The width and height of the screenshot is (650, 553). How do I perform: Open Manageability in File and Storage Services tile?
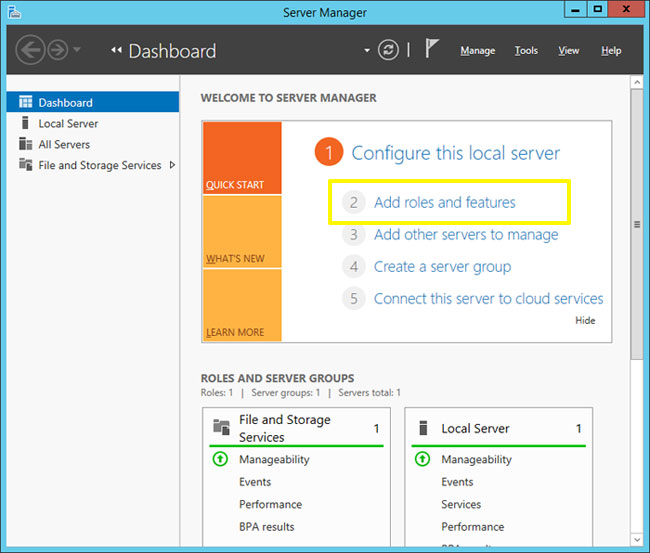pos(274,459)
